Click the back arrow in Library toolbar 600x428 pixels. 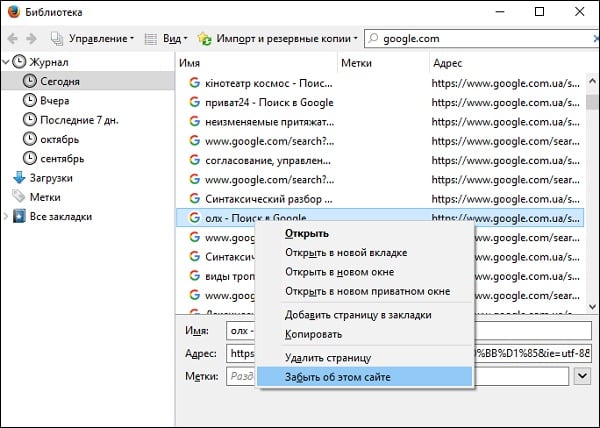[12, 39]
